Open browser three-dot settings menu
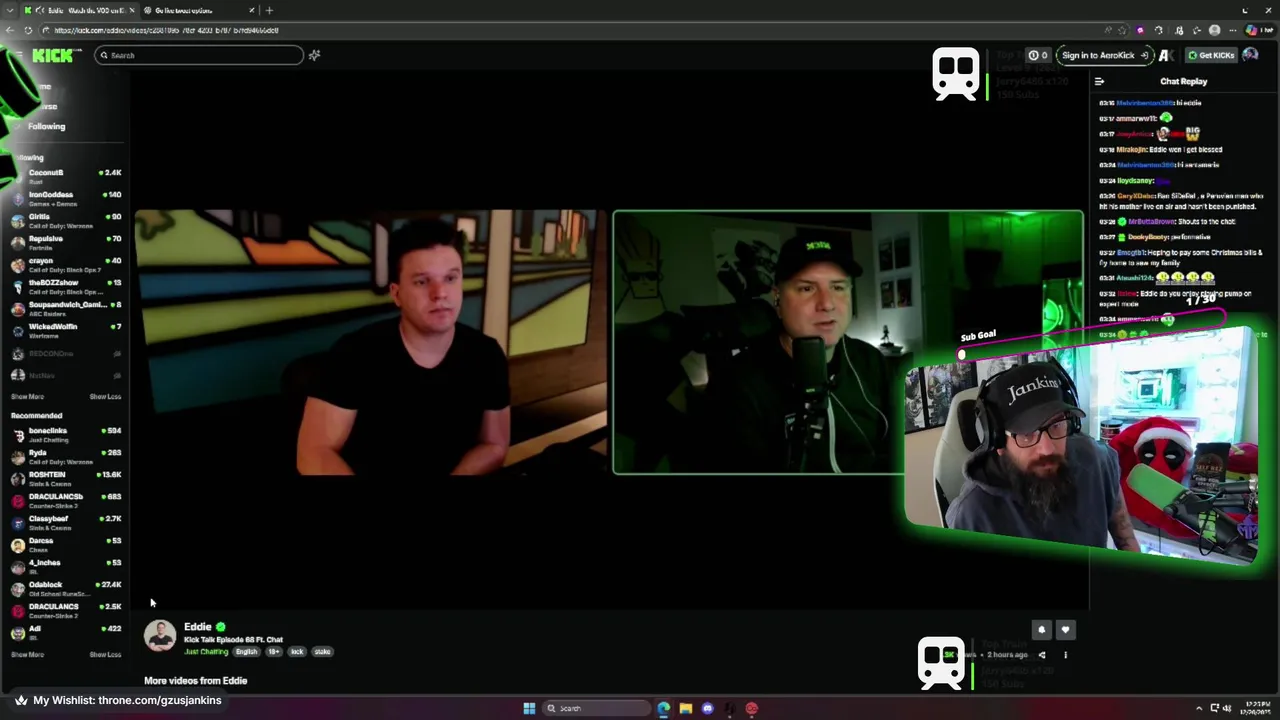1280x720 pixels. click(1233, 30)
